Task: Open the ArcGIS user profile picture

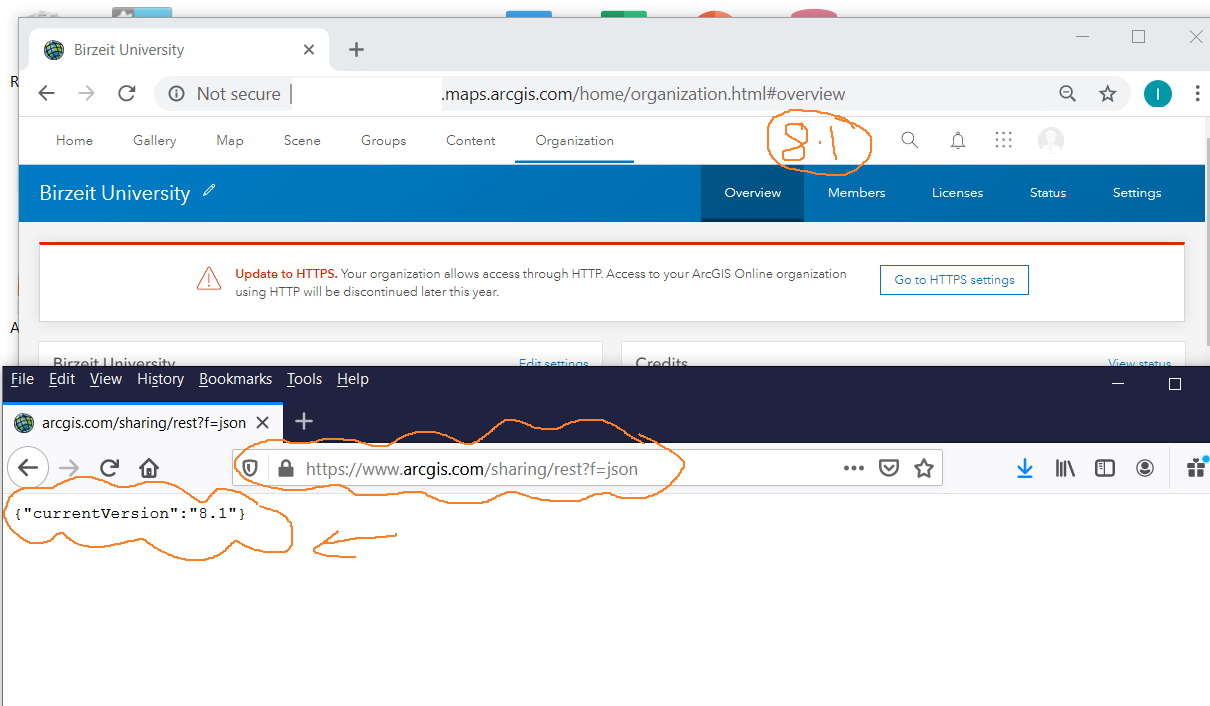Action: point(1051,141)
